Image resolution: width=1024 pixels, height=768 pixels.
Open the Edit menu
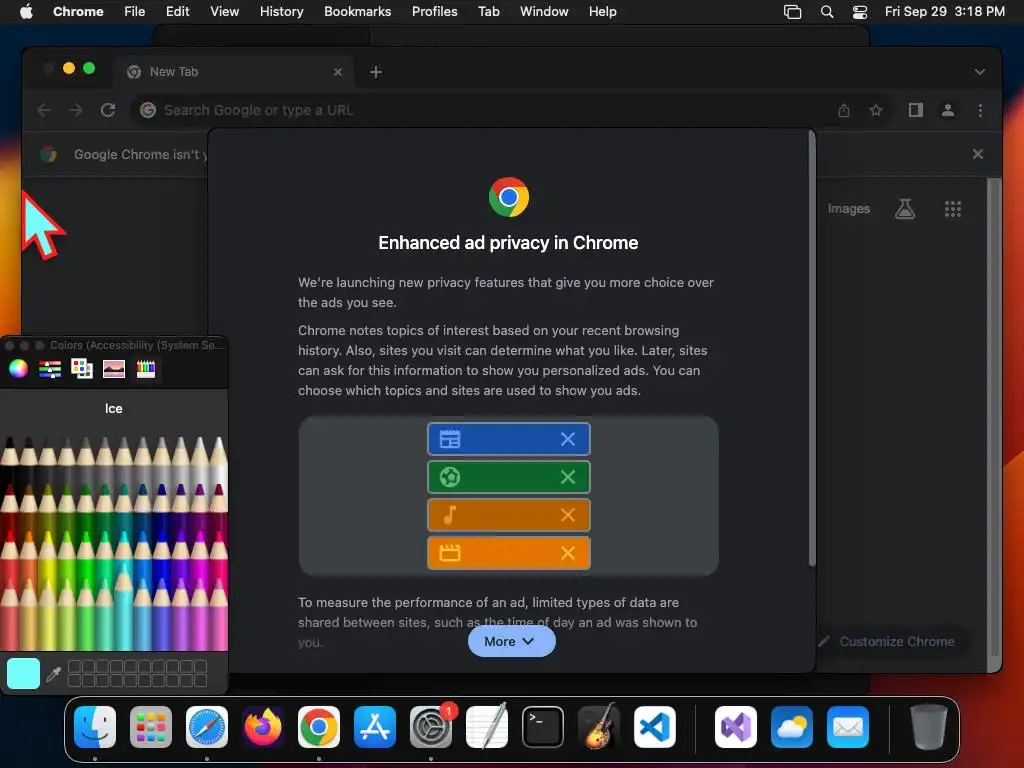[177, 12]
